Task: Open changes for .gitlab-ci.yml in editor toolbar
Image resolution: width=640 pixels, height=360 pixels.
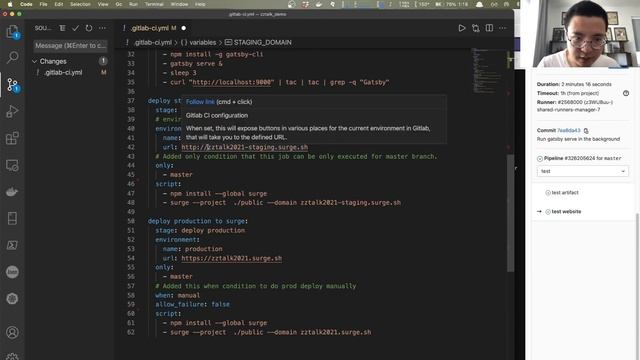Action: (476, 28)
